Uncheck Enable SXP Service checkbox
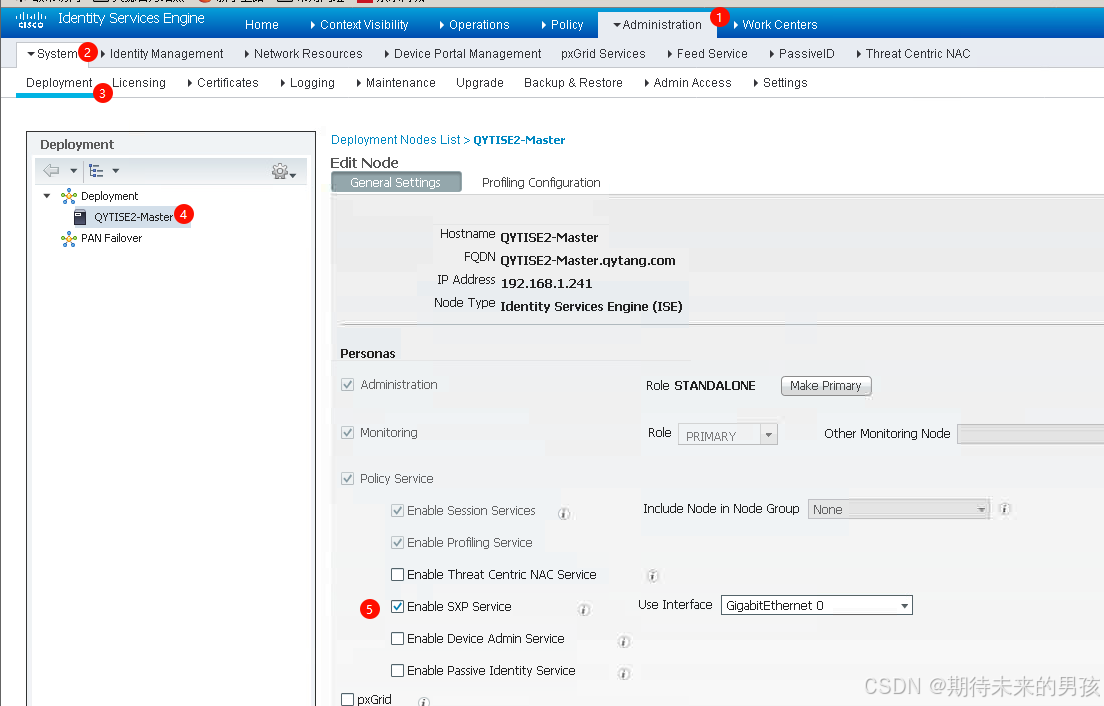The height and width of the screenshot is (706, 1104). (397, 606)
